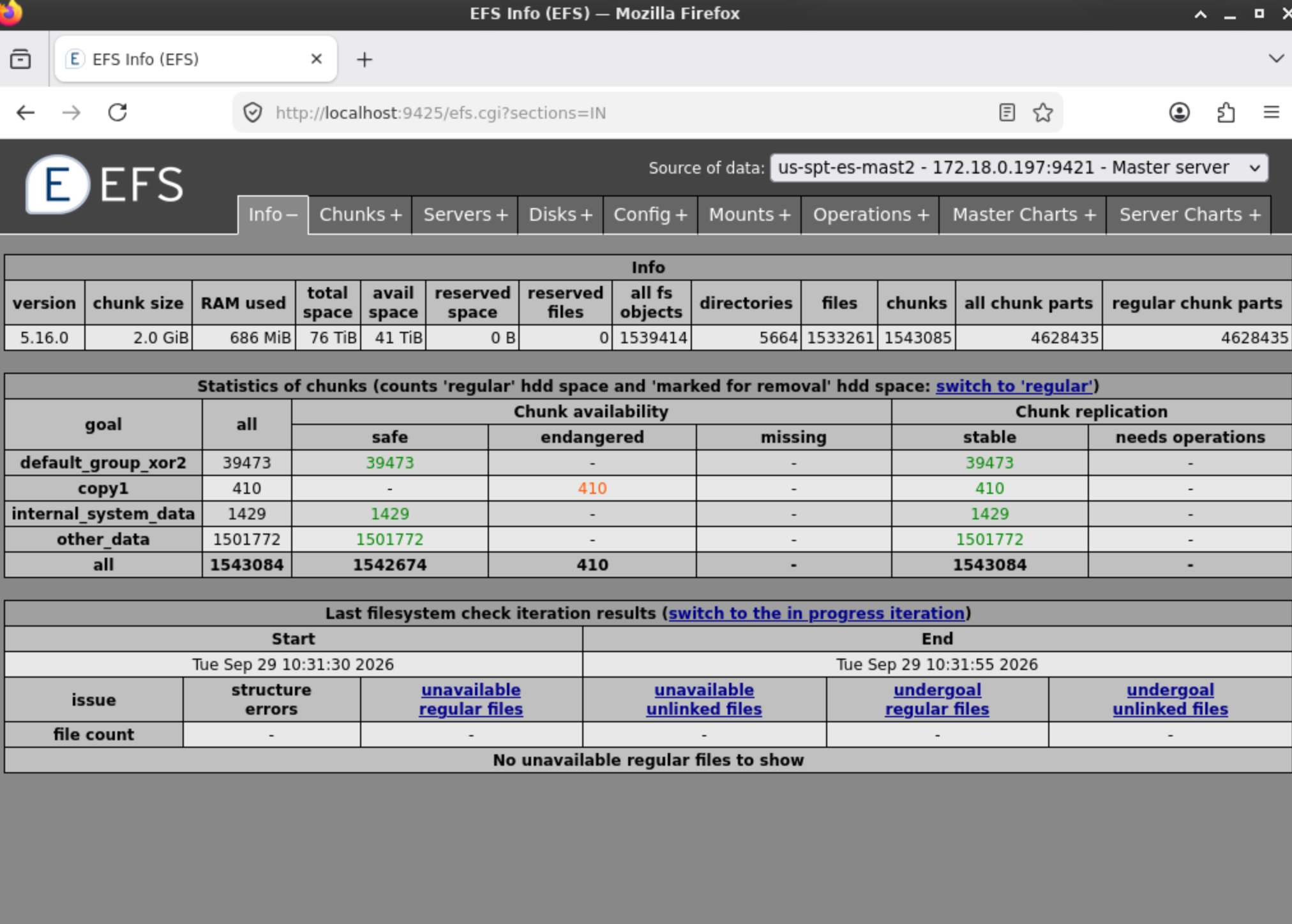Expand the Servers section tab
The height and width of the screenshot is (924, 1292).
coord(465,215)
